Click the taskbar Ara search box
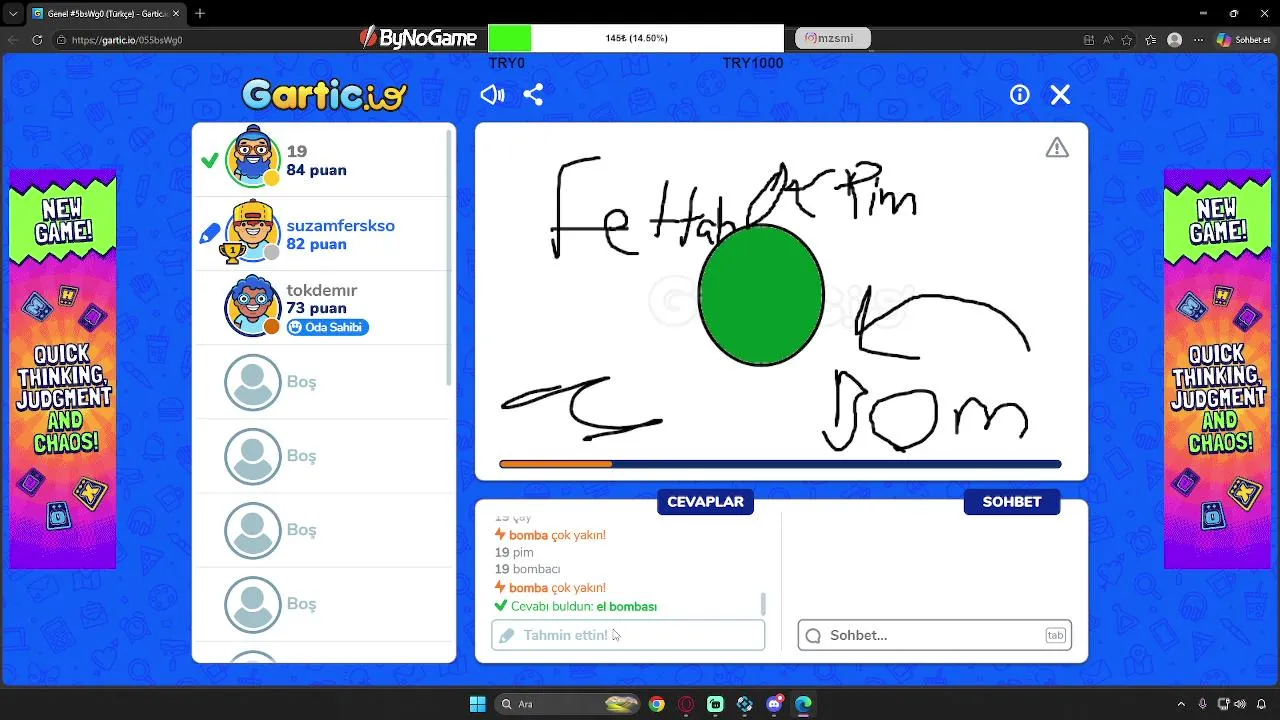The width and height of the screenshot is (1280, 720). pyautogui.click(x=567, y=704)
